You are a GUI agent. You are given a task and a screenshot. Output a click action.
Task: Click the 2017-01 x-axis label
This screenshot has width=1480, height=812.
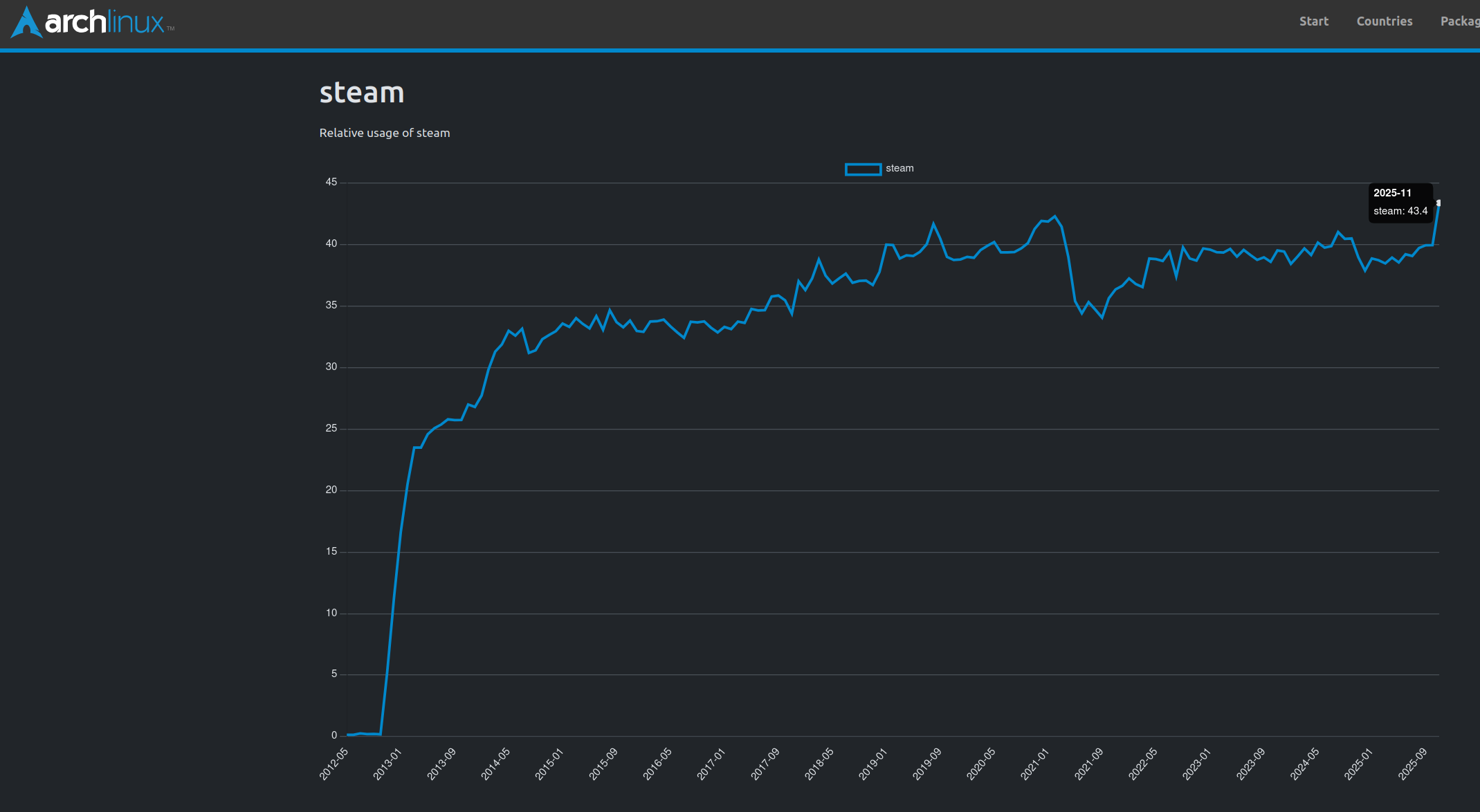(x=711, y=764)
